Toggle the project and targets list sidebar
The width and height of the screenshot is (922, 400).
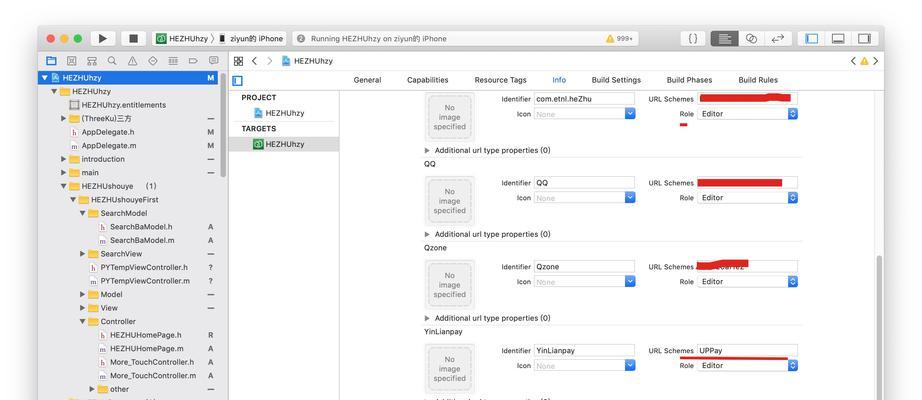238,81
